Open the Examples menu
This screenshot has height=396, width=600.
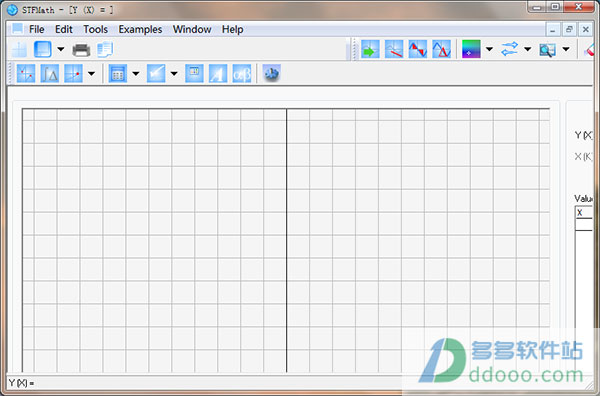(140, 29)
